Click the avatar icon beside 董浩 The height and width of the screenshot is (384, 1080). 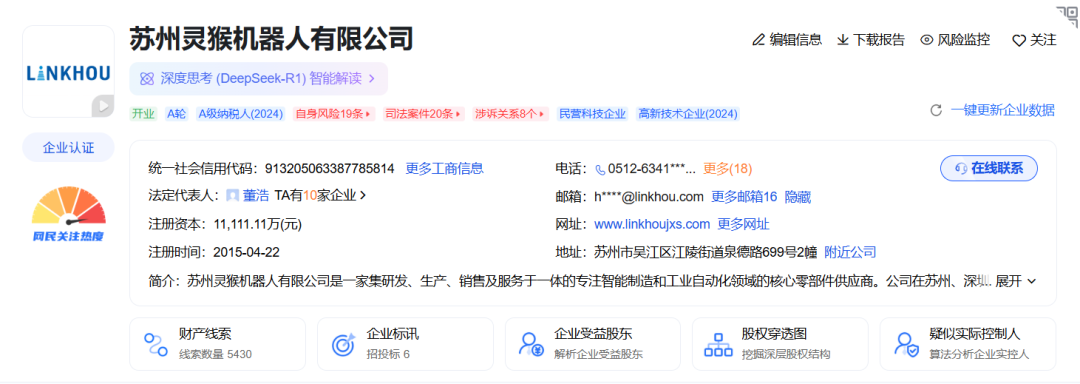233,195
